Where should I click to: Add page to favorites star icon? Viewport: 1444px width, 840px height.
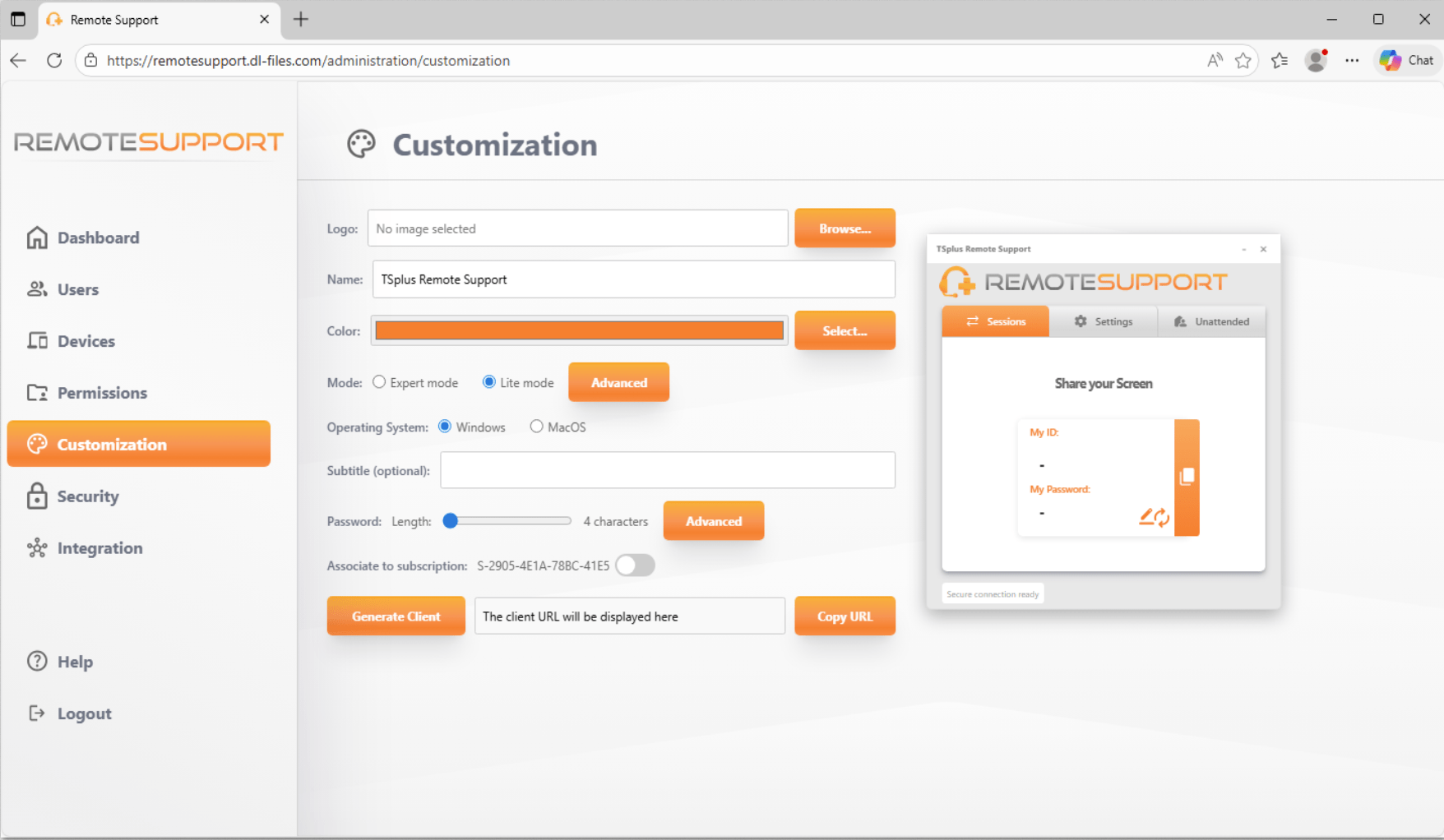point(1243,61)
